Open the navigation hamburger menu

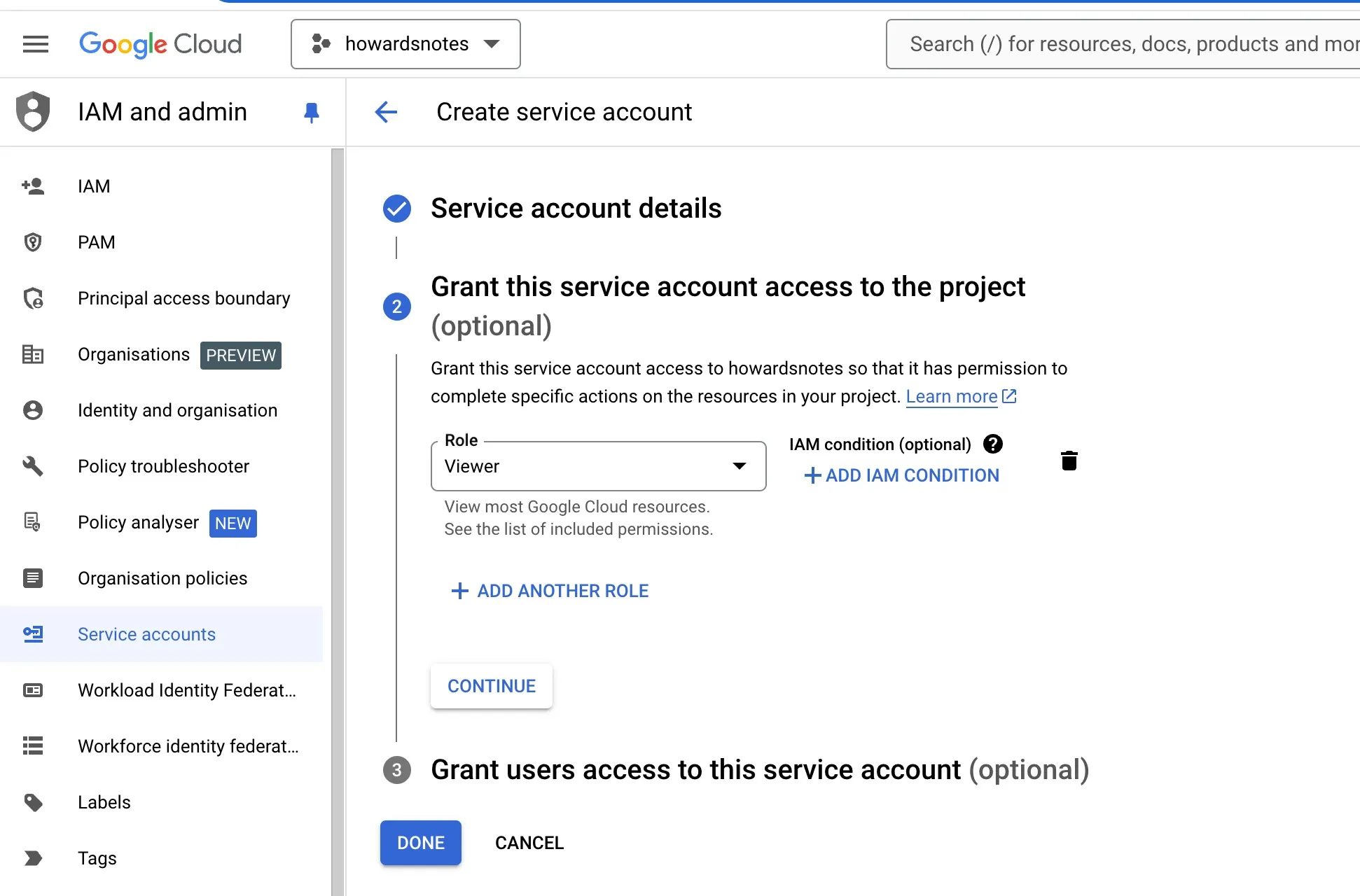(35, 43)
